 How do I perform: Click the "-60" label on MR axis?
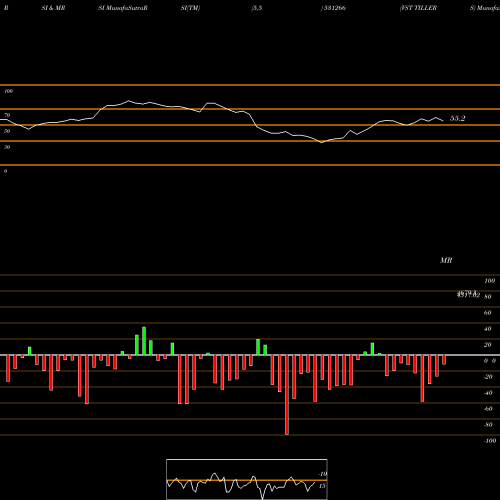488,409
